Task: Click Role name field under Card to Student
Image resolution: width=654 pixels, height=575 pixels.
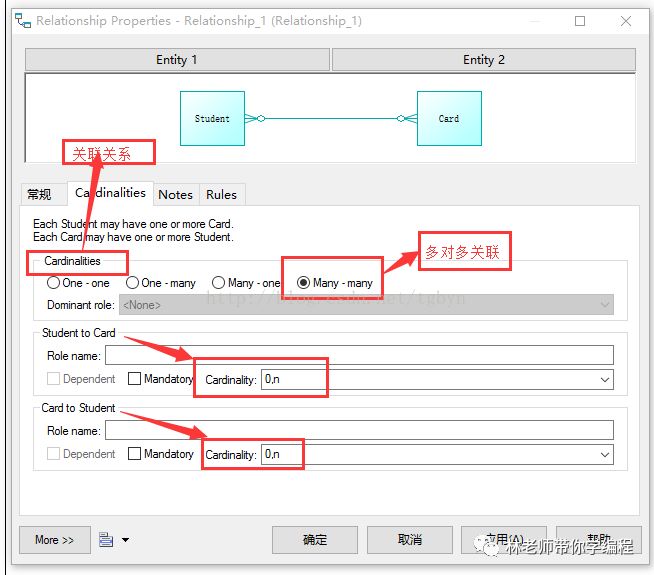Action: (359, 430)
